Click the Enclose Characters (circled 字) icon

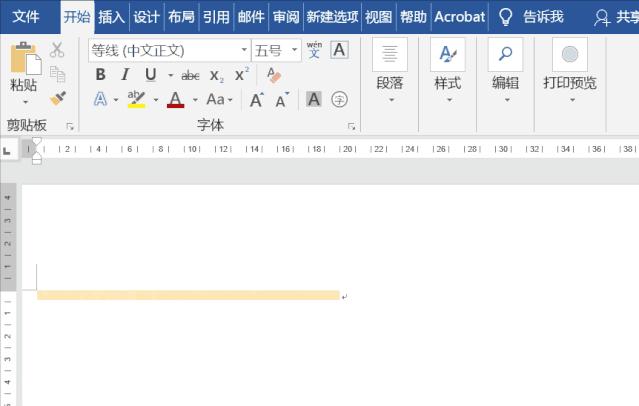pyautogui.click(x=339, y=99)
